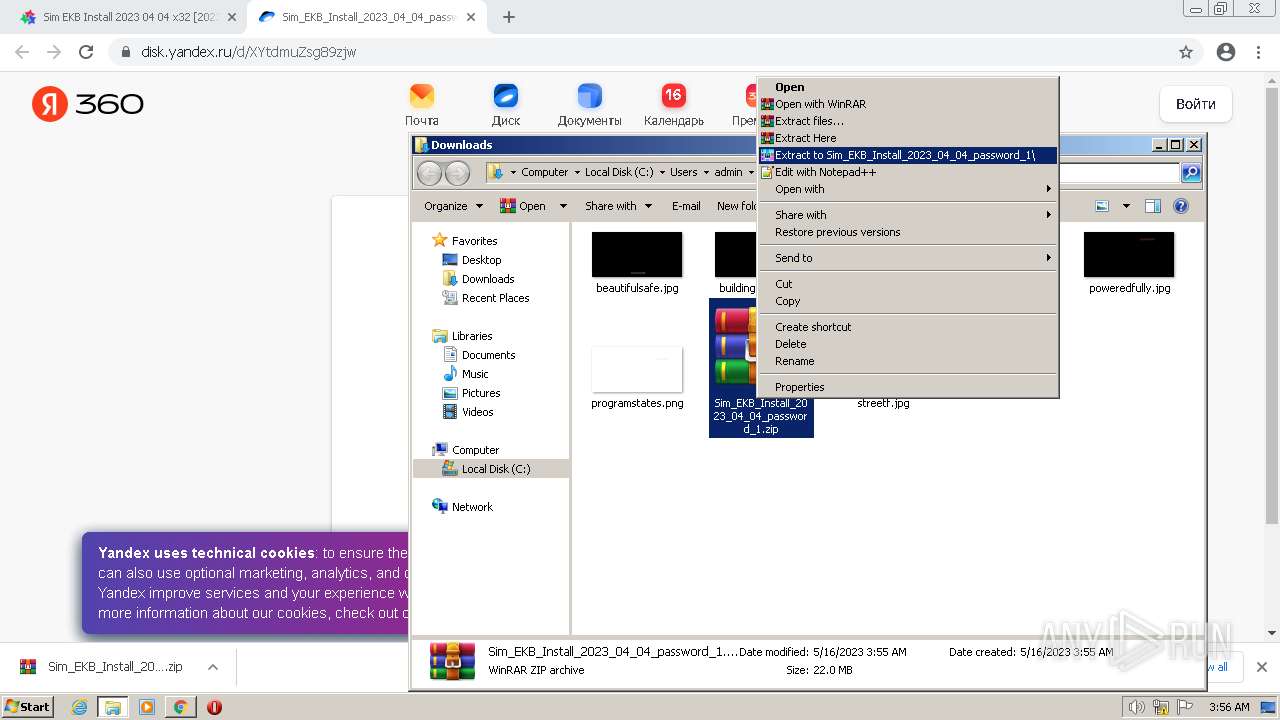Close the Sim EKB Install first tab

[x=232, y=17]
